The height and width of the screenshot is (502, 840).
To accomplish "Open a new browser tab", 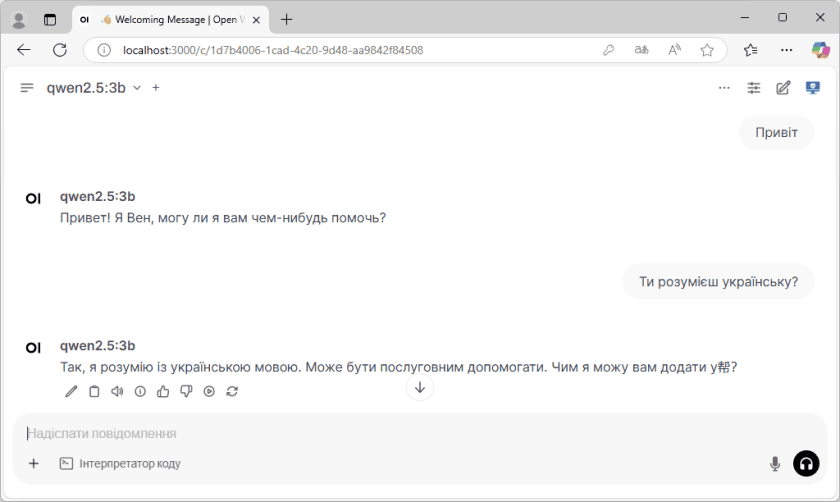I will click(x=287, y=19).
